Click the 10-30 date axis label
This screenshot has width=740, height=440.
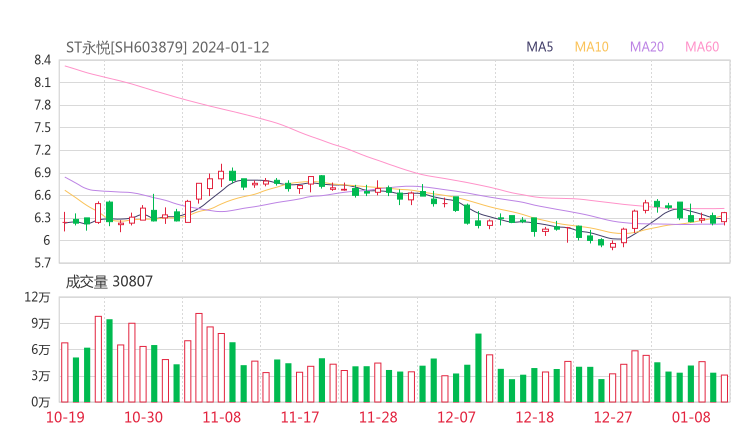[143, 417]
